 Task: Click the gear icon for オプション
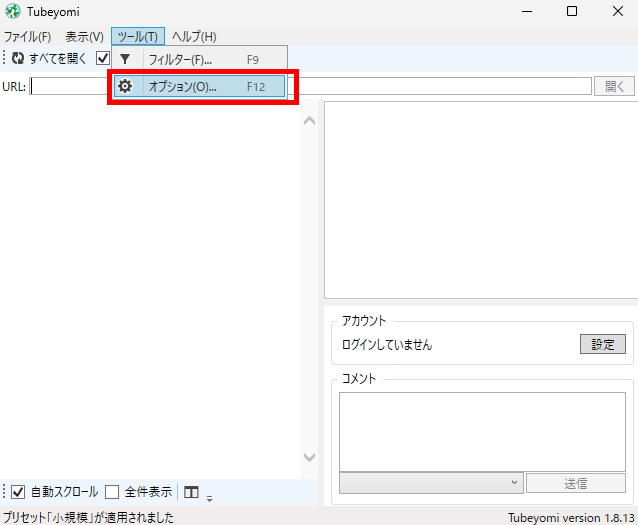pyautogui.click(x=125, y=86)
